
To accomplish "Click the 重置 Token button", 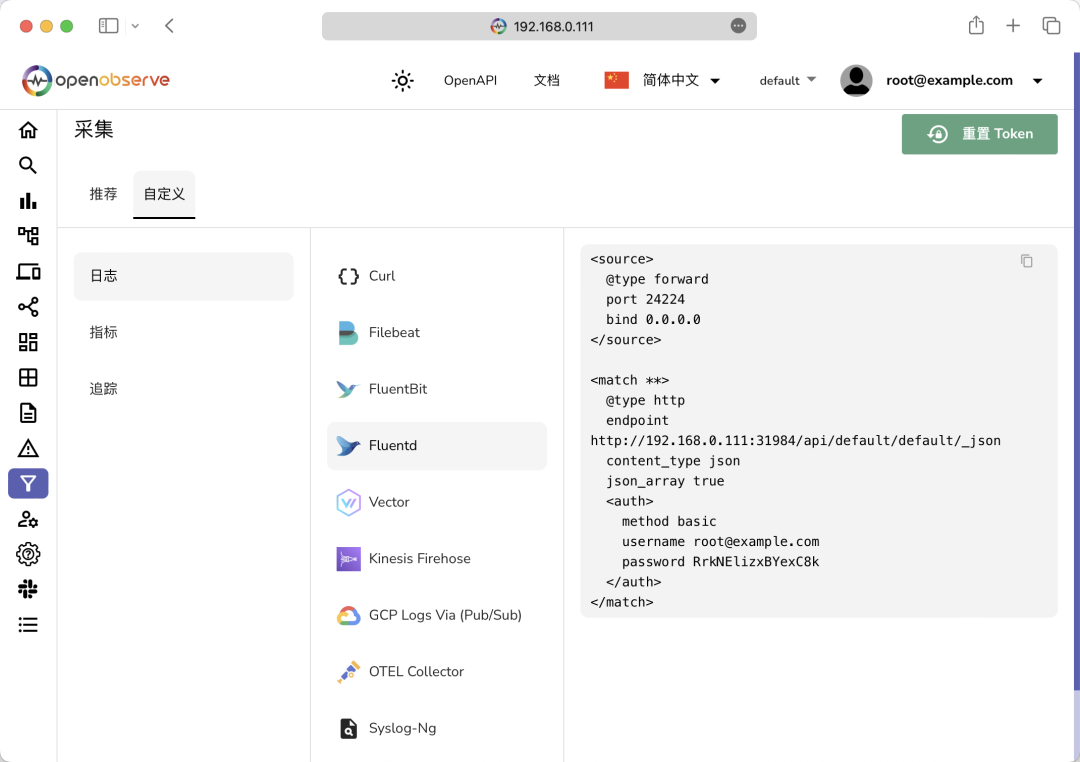I will (979, 133).
